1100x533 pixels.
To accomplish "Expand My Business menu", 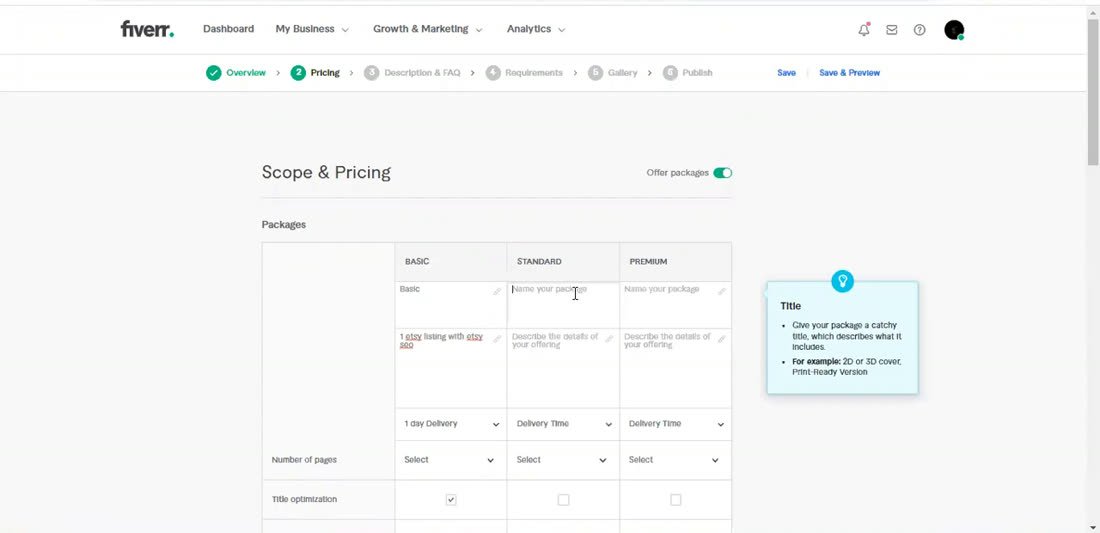I will 312,29.
